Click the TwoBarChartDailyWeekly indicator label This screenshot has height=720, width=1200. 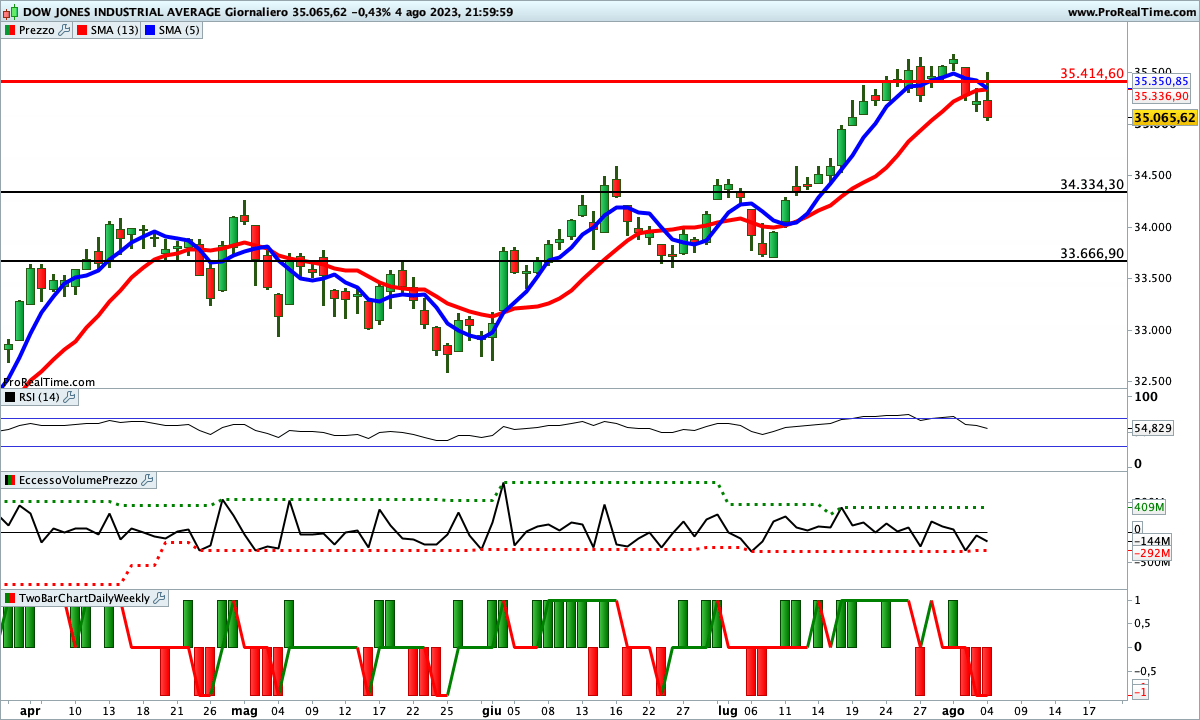pos(84,598)
